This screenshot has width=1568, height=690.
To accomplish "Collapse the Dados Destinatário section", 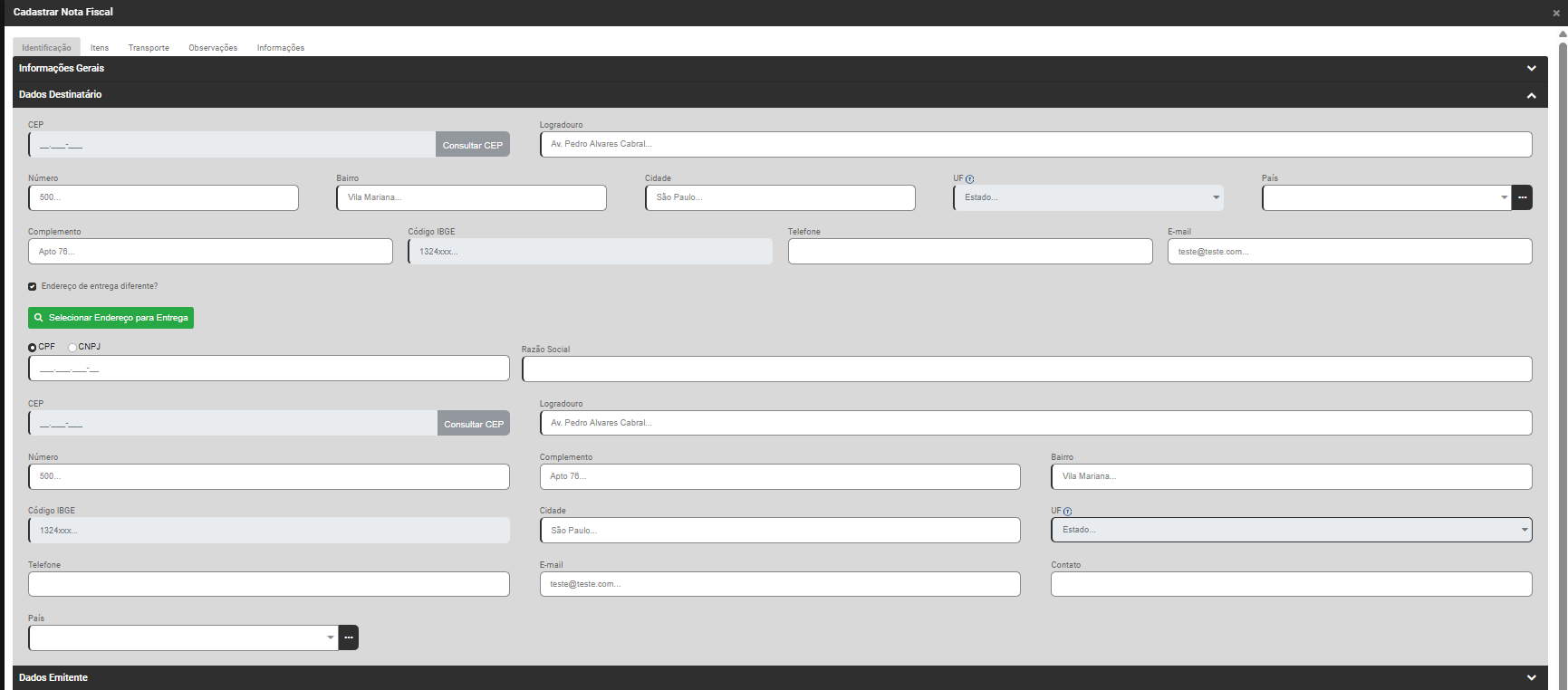I will [x=1532, y=95].
